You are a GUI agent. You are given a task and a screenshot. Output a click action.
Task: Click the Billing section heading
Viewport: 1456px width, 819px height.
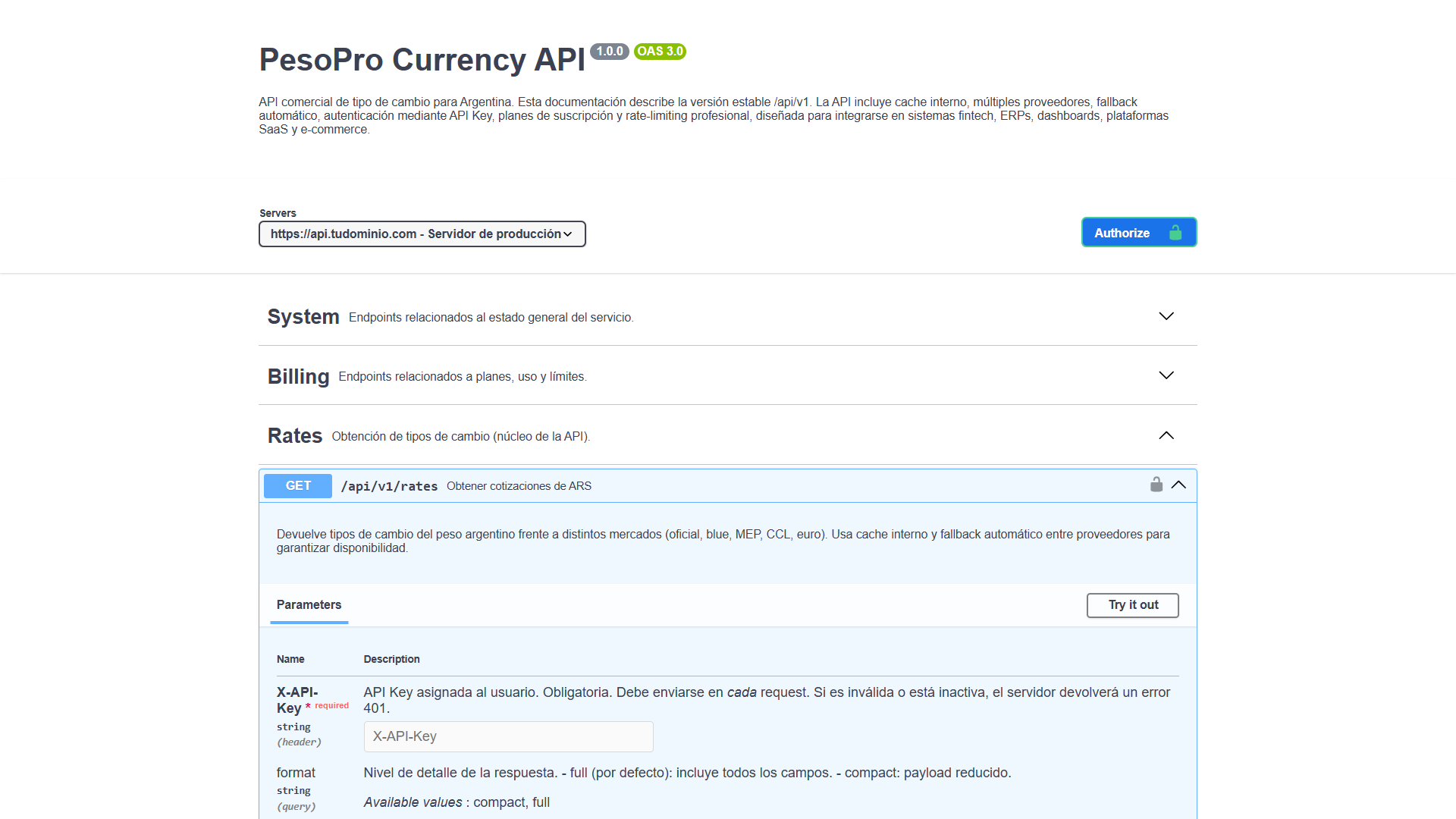click(298, 377)
